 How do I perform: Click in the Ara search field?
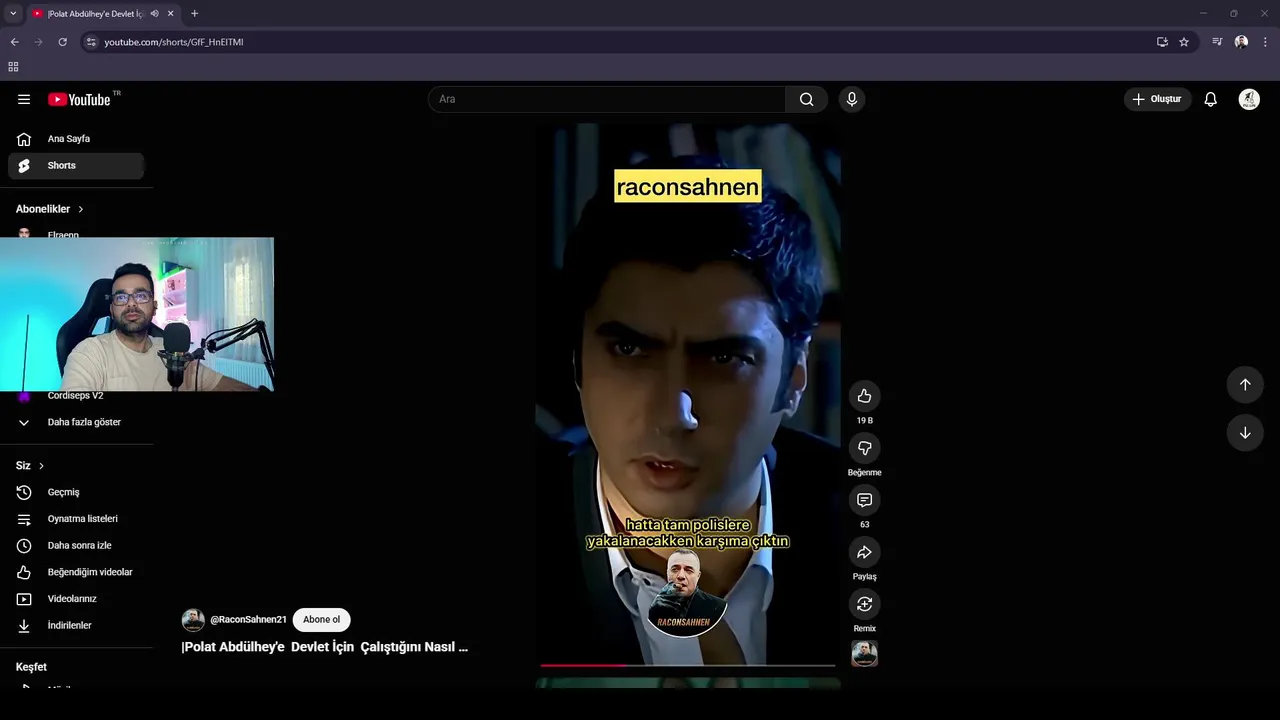point(607,99)
